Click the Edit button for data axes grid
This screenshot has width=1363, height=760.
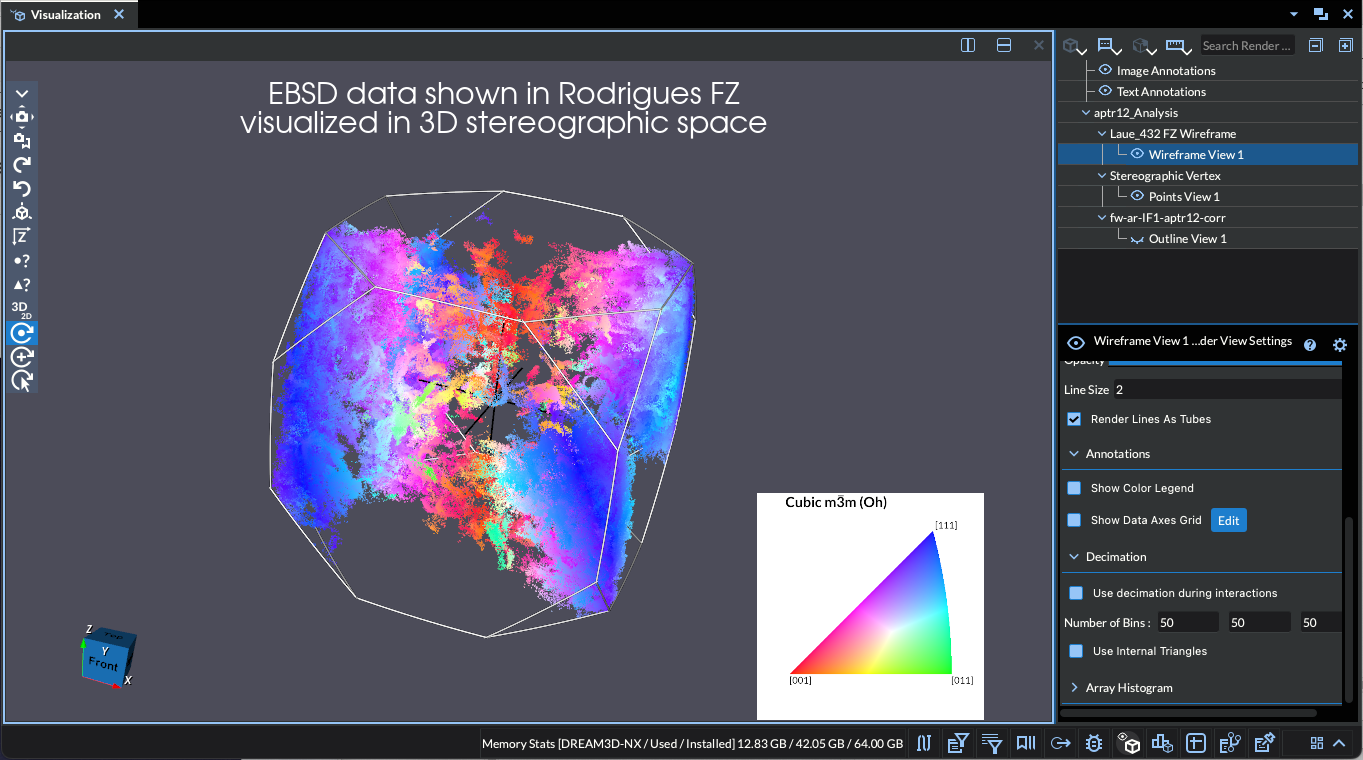1228,520
